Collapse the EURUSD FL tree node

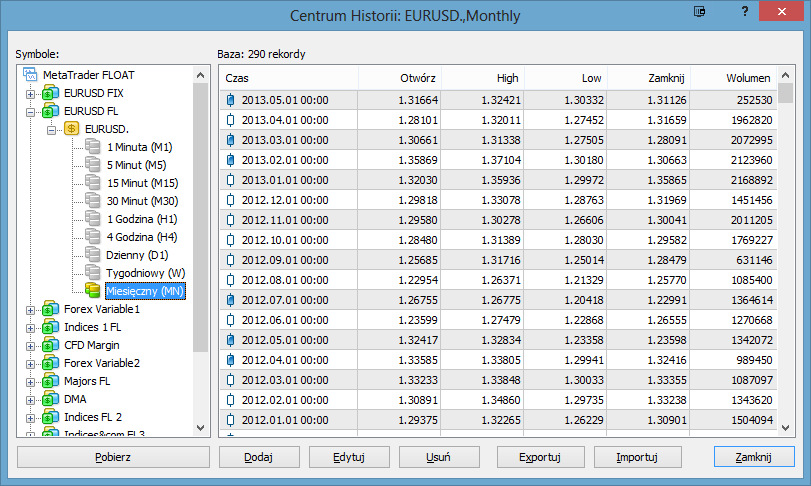pos(31,112)
